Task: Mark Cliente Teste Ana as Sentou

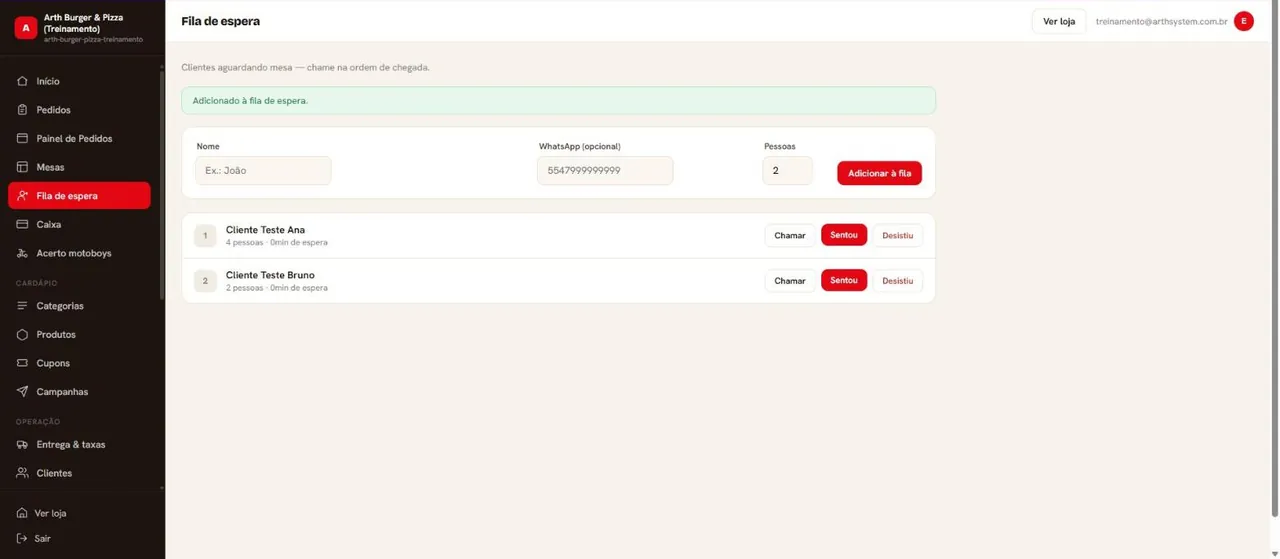Action: click(844, 235)
